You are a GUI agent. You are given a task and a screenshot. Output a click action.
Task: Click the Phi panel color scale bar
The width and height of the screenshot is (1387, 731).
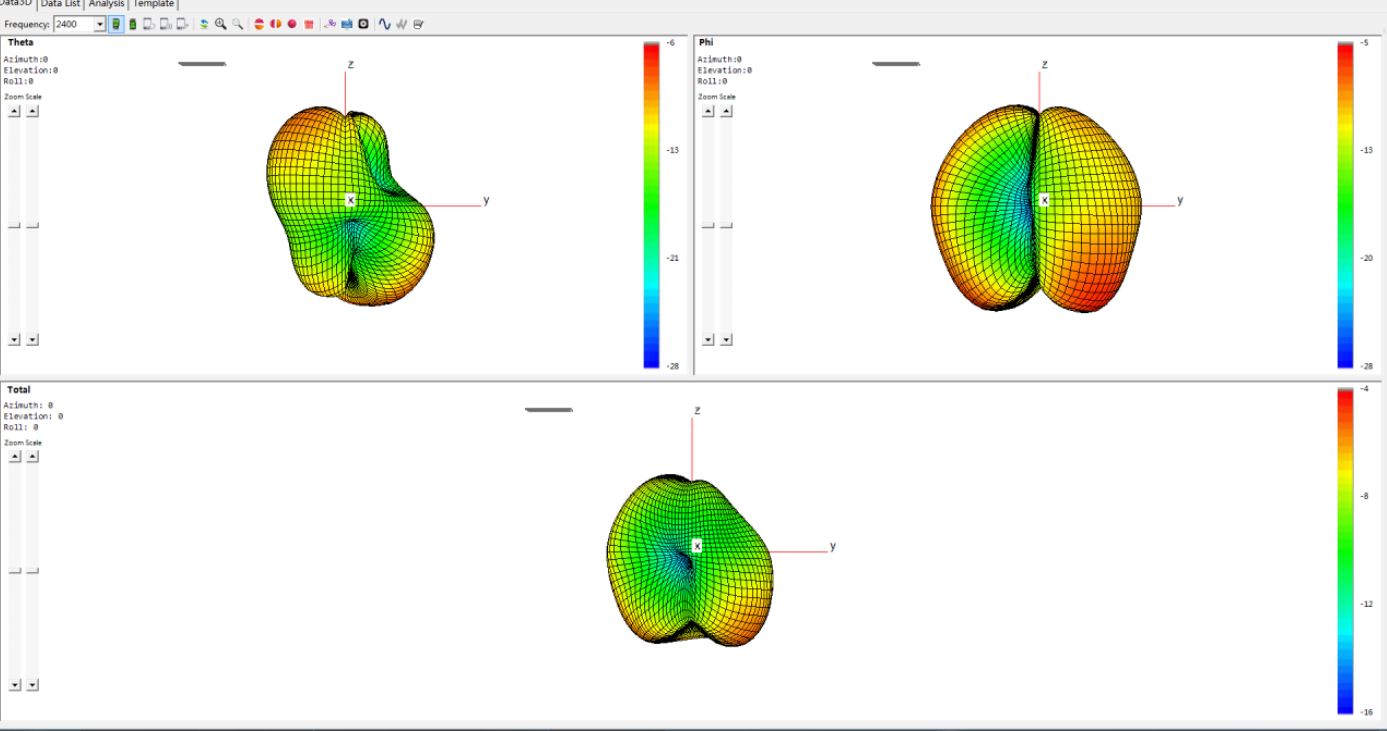(1345, 205)
